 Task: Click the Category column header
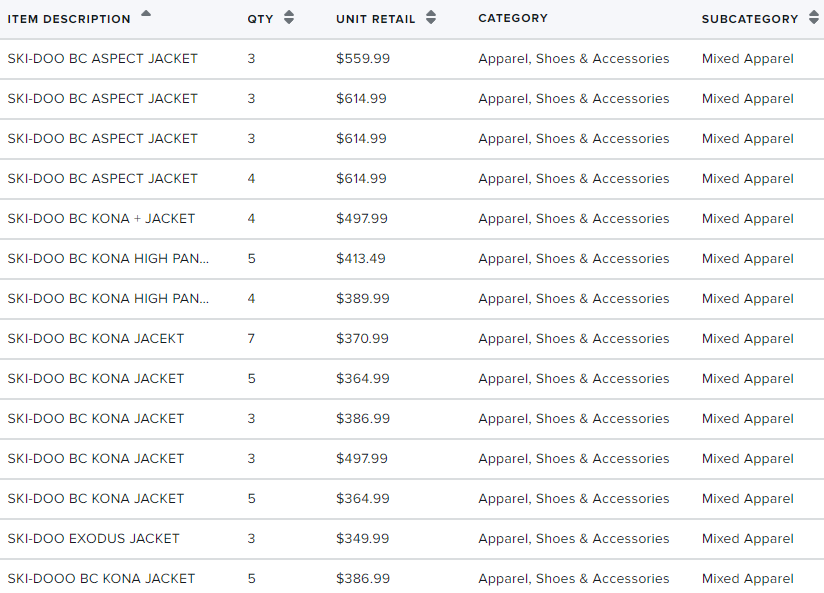[x=513, y=18]
